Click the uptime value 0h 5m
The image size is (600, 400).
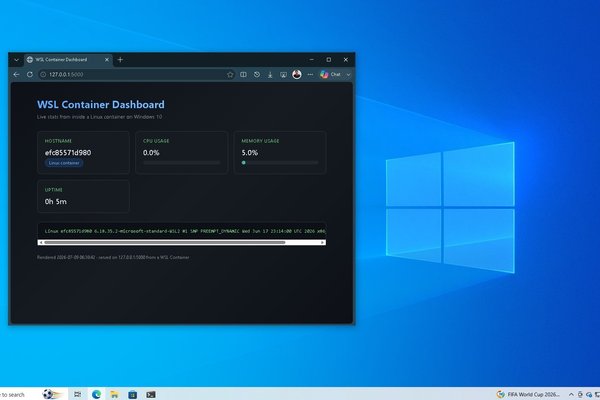coord(55,202)
